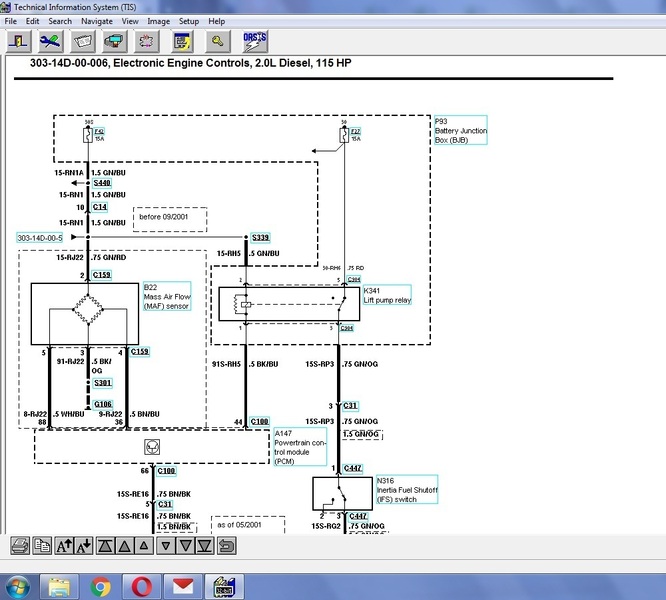Image resolution: width=666 pixels, height=600 pixels.
Task: Click the yellow key icon in toolbar
Action: click(216, 41)
